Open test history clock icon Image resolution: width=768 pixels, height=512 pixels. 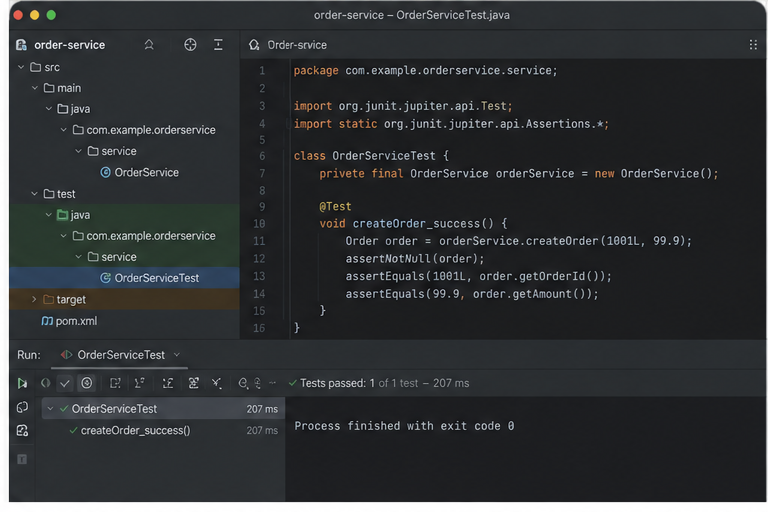pos(243,383)
